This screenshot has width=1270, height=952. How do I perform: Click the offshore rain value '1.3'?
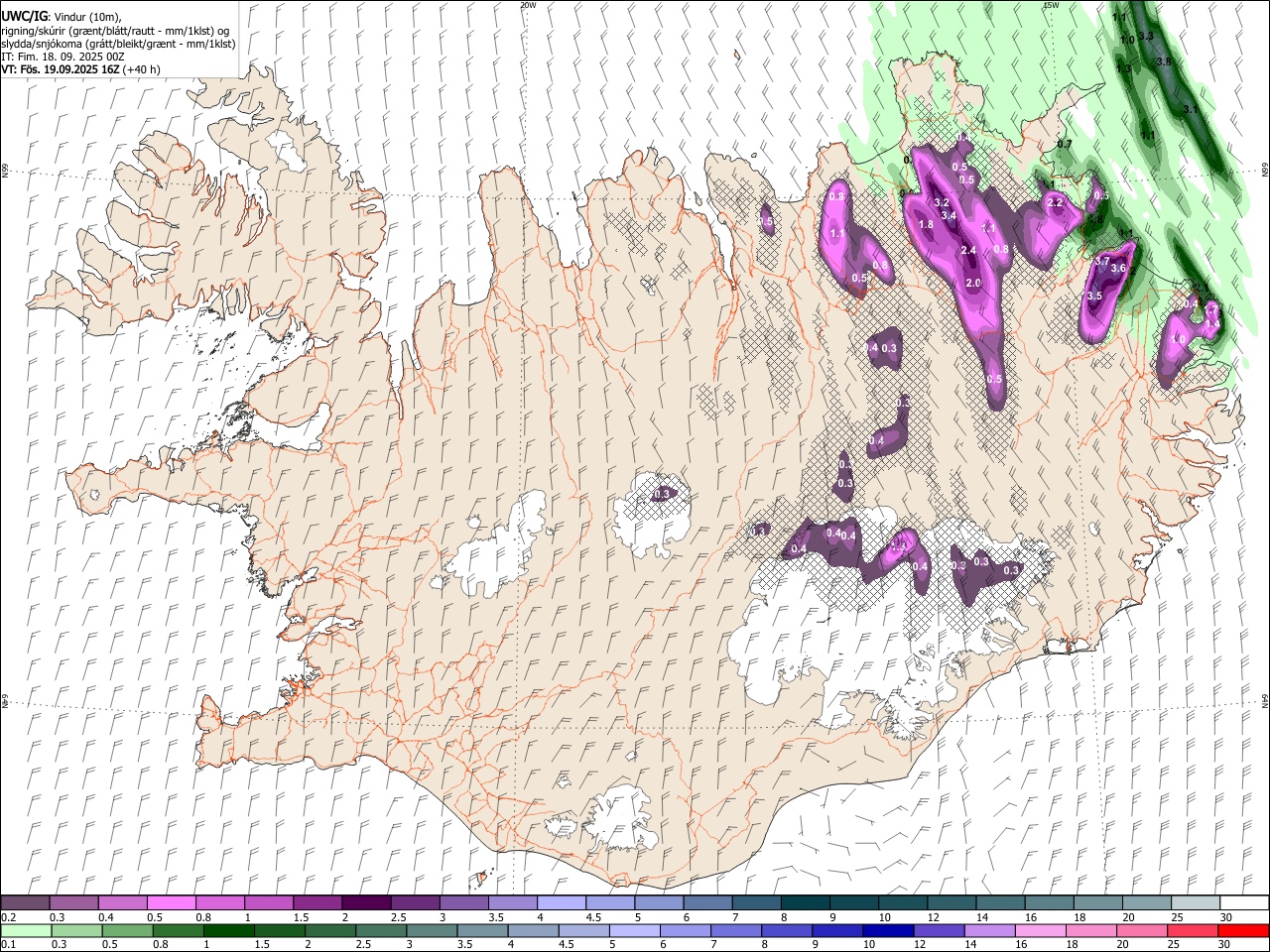point(1123,69)
